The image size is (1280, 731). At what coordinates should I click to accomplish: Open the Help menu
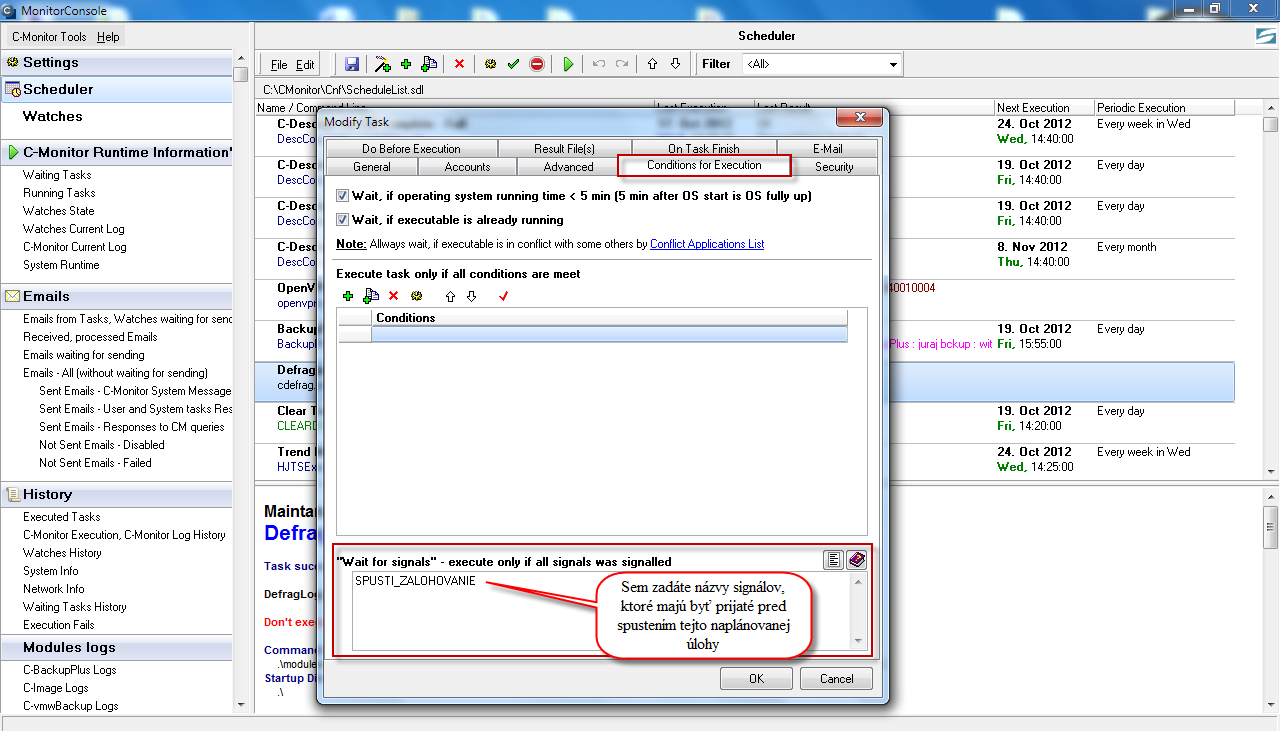coord(108,37)
